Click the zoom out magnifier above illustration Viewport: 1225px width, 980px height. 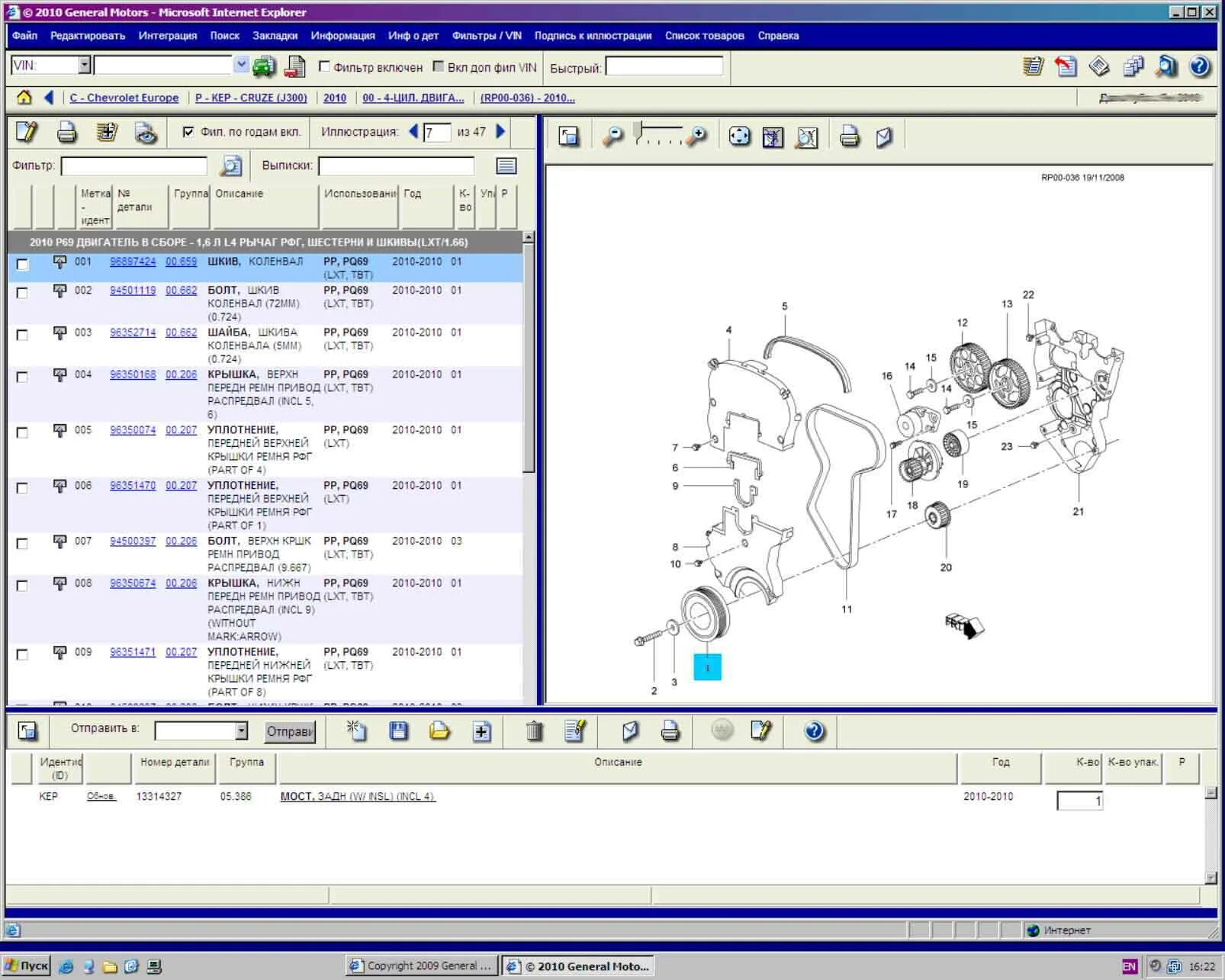(x=612, y=137)
